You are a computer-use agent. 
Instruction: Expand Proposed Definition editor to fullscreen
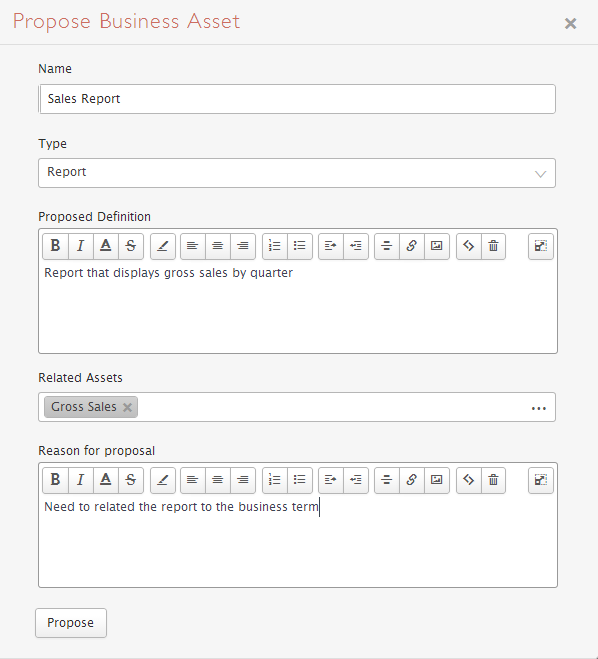click(x=540, y=246)
